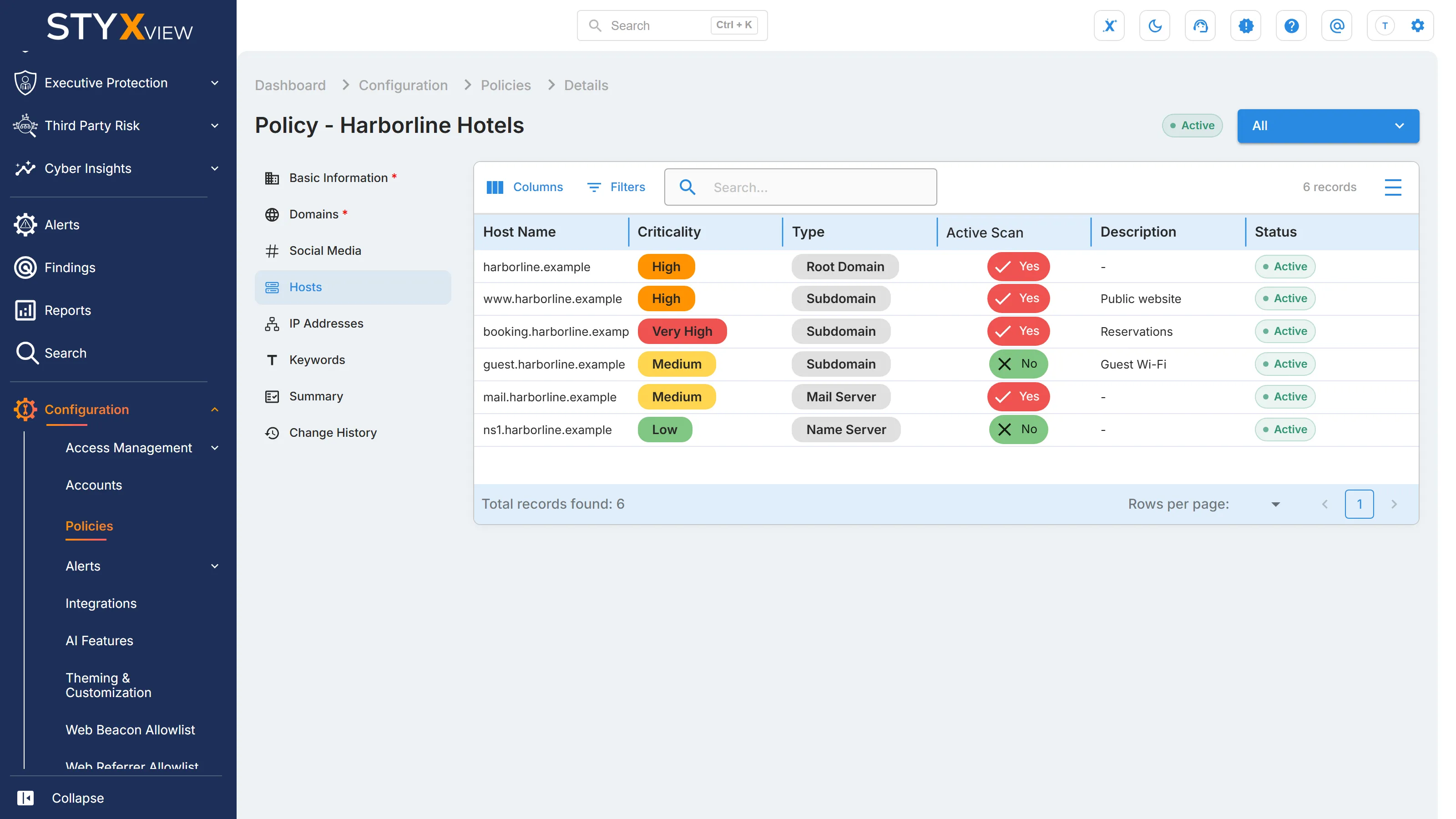Click the StyxView X logo icon in top bar
The width and height of the screenshot is (1456, 819).
coord(1109,25)
